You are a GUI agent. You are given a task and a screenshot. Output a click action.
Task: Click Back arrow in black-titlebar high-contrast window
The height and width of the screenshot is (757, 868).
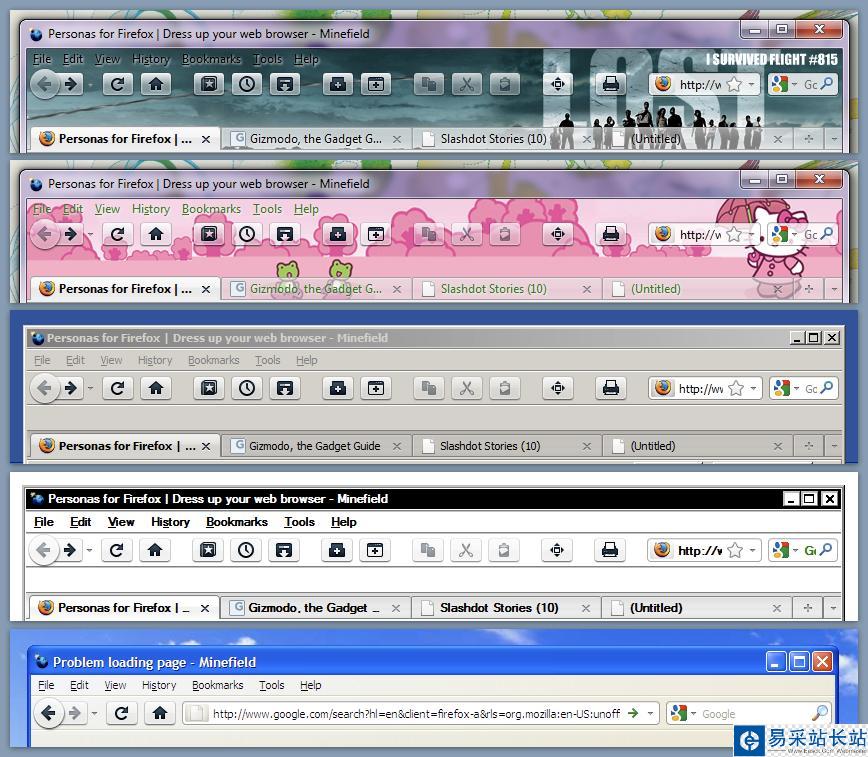43,550
